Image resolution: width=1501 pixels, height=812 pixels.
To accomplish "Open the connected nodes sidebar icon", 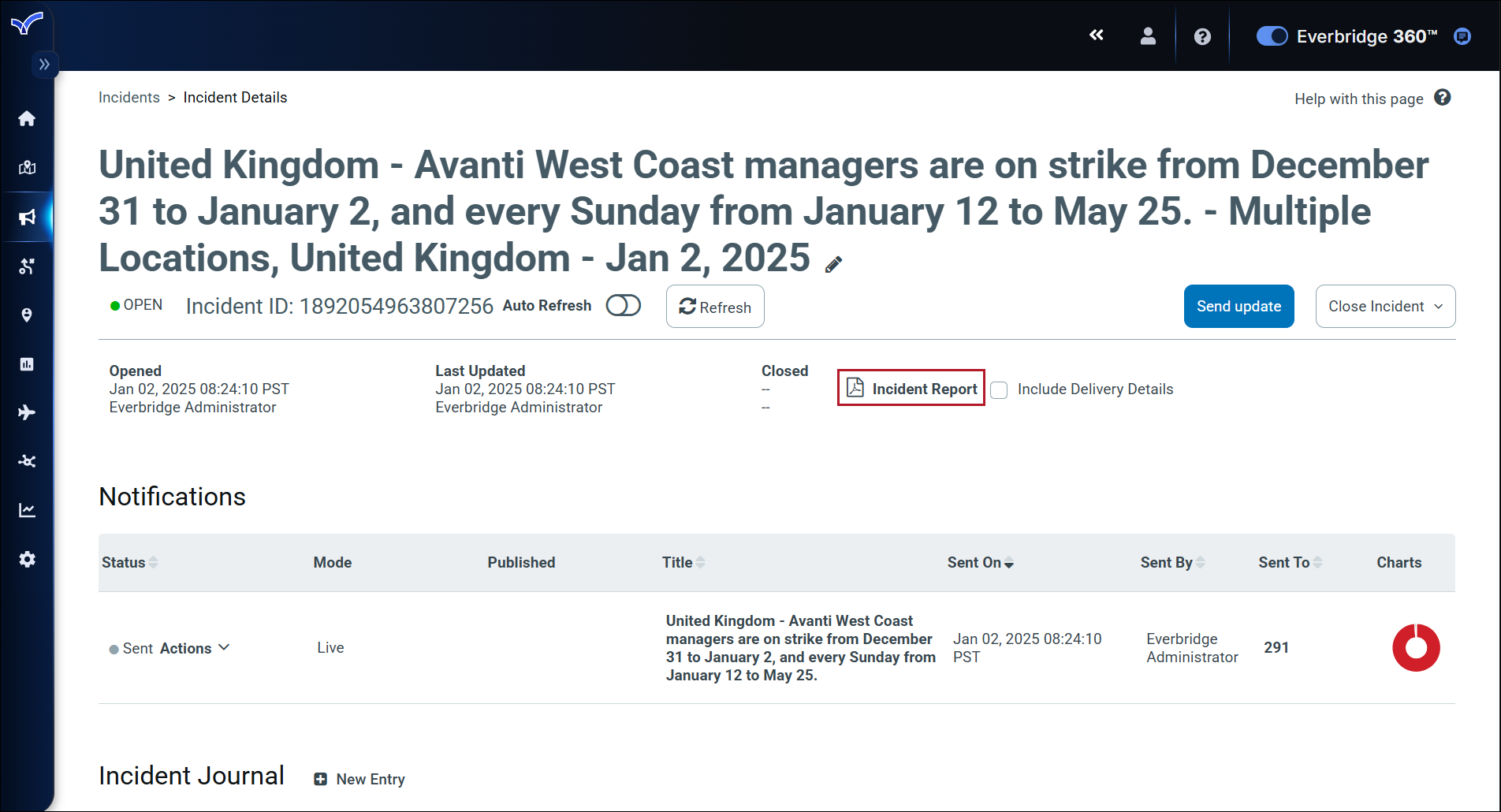I will (27, 461).
